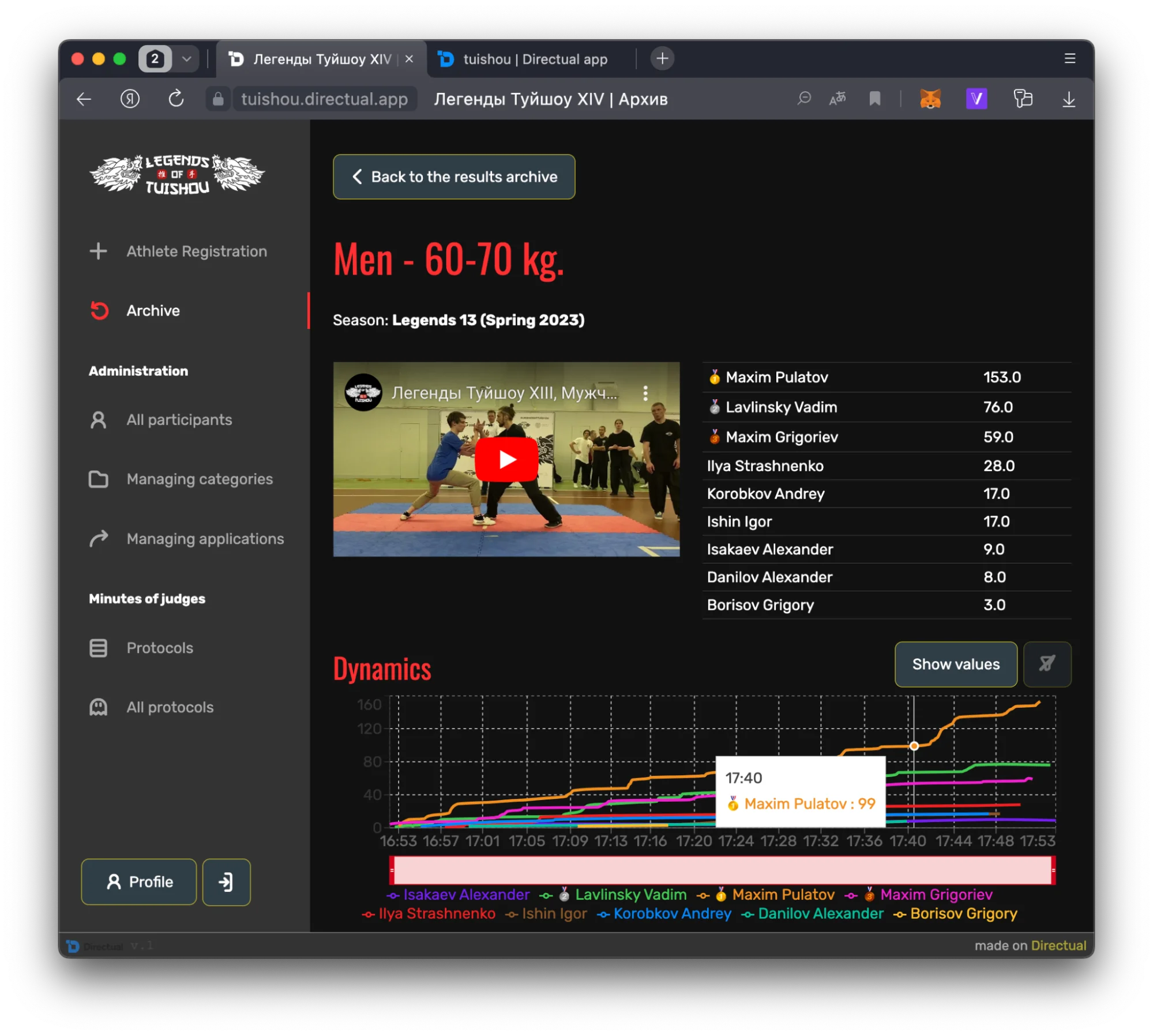Screen dimensions: 1153x1036
Task: Click Back to the results archive
Action: coord(454,177)
